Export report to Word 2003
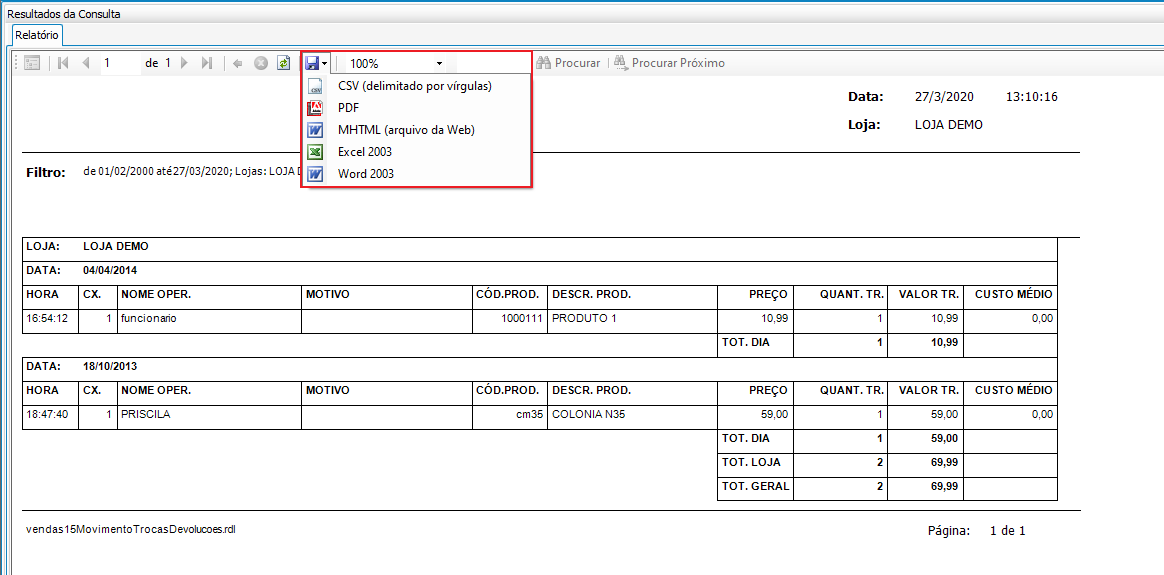The width and height of the screenshot is (1164, 575). [366, 174]
